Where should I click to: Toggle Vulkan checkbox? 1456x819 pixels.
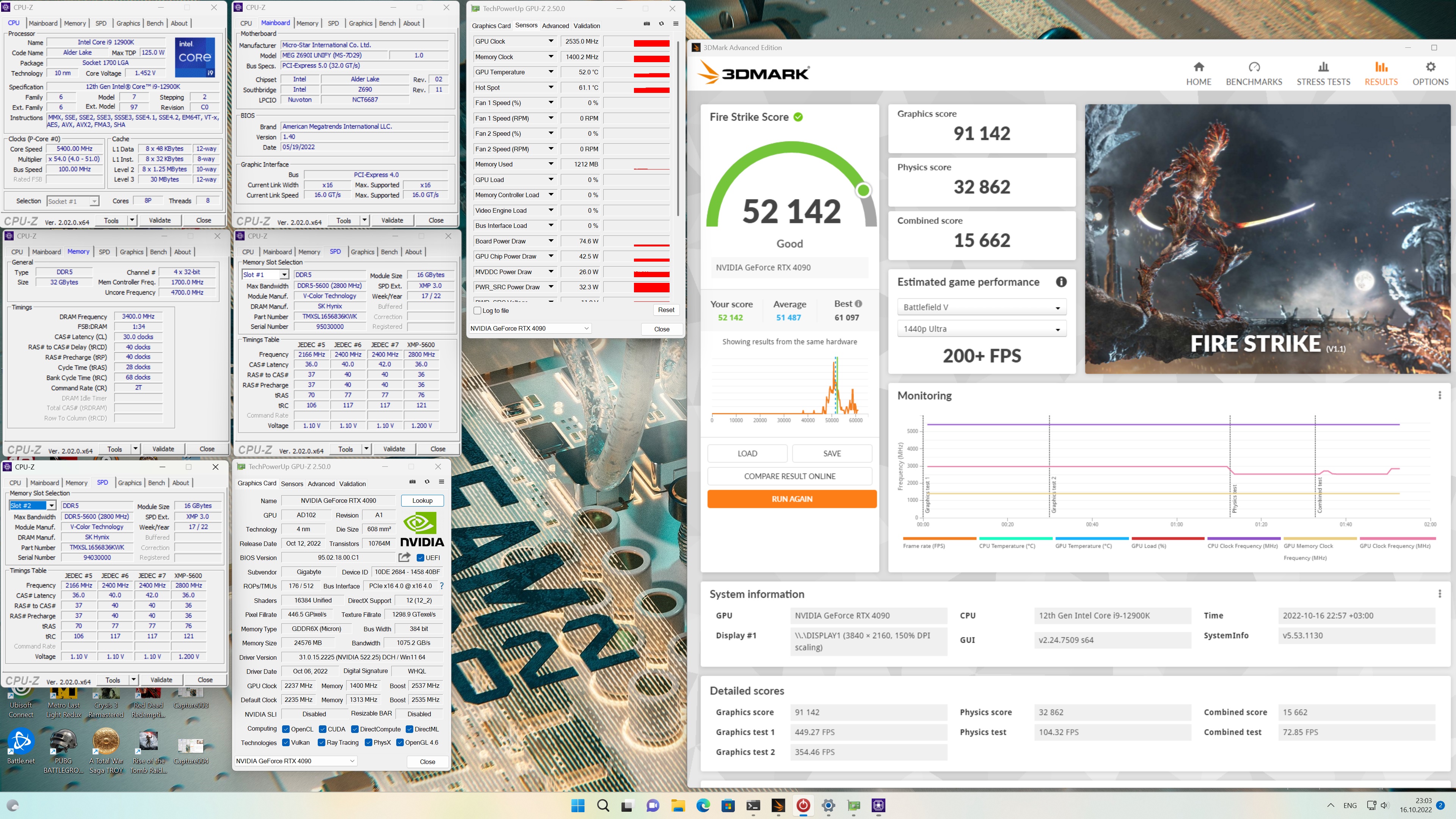[286, 743]
